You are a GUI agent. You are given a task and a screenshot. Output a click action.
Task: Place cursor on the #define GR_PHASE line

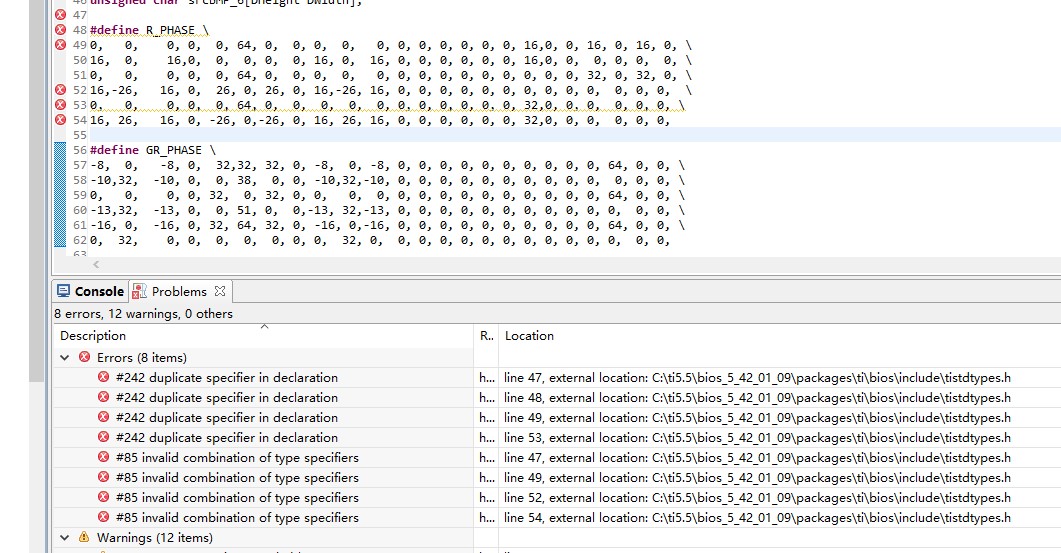(152, 150)
